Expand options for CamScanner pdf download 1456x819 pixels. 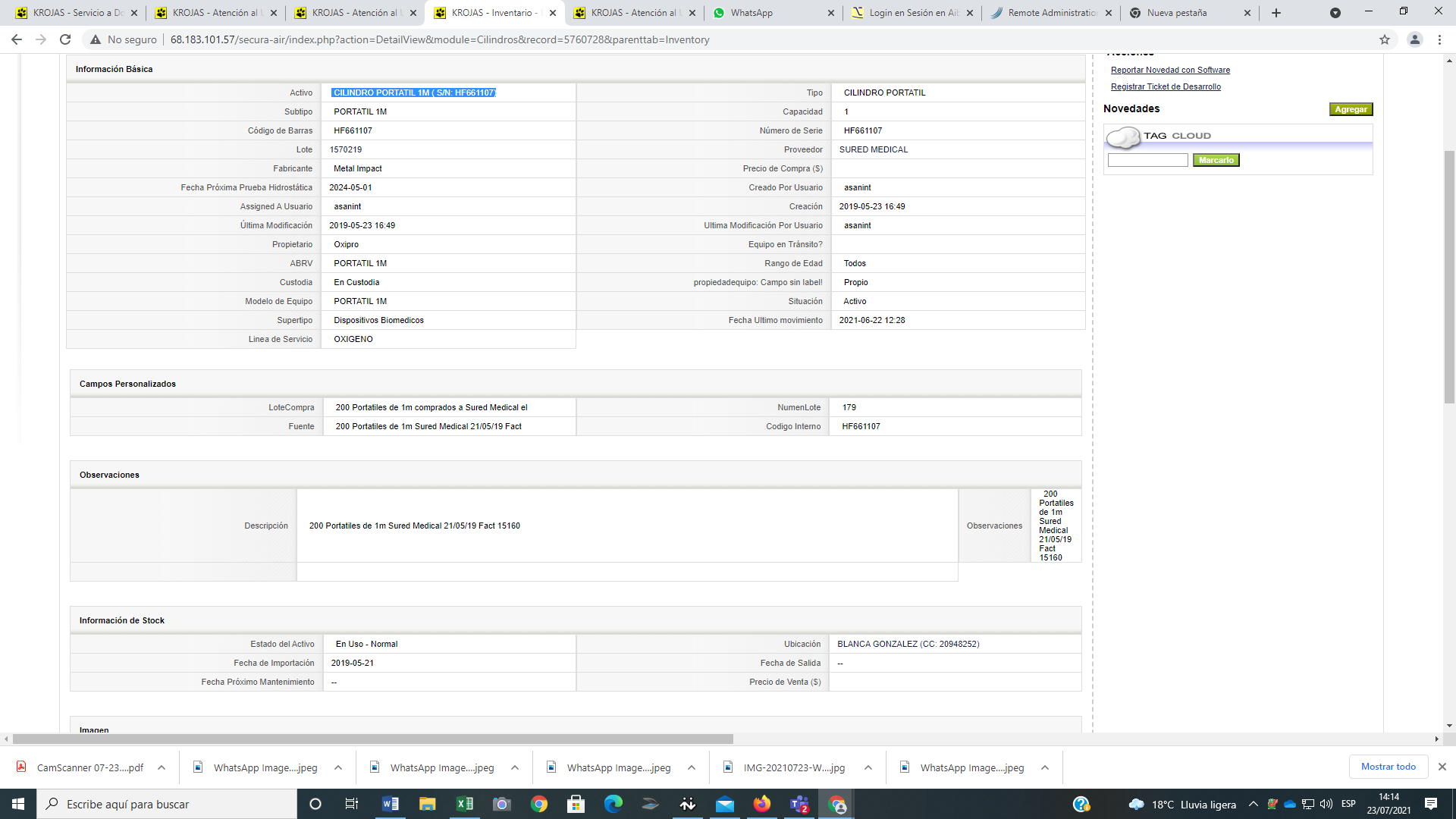[x=162, y=767]
